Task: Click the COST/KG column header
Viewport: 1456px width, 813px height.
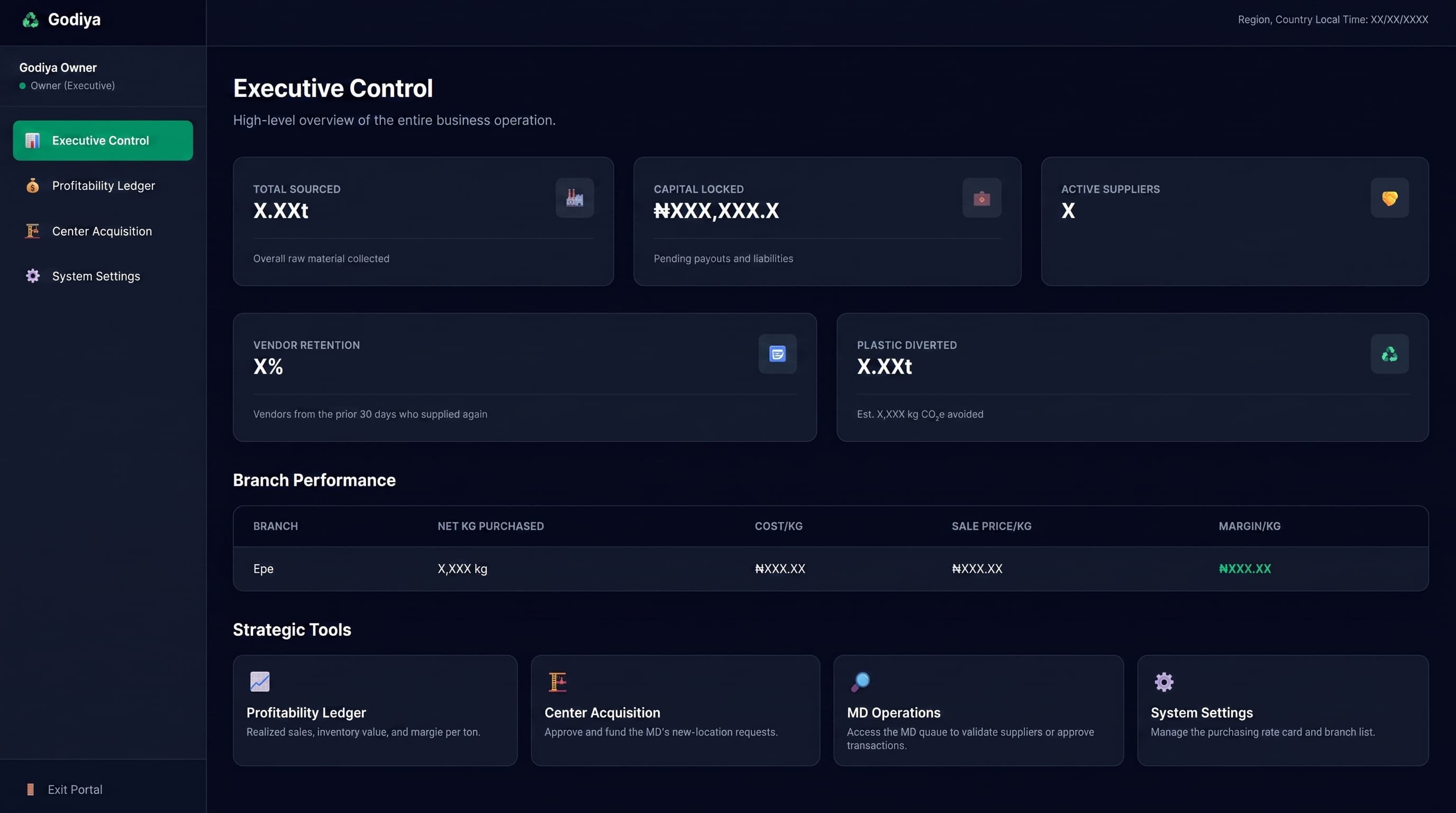Action: point(778,526)
